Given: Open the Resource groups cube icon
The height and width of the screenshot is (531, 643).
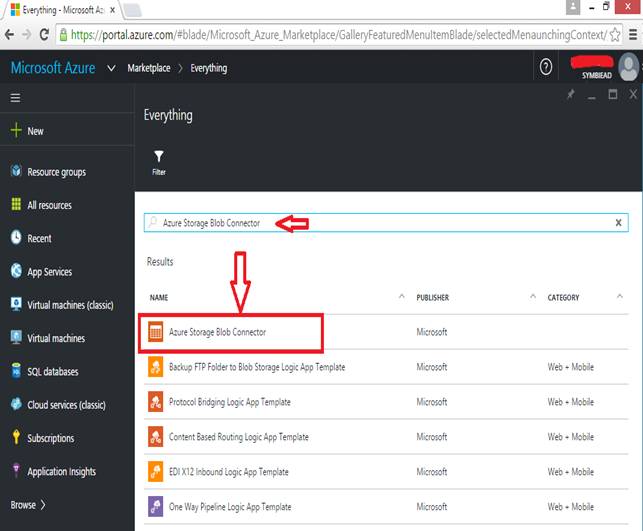Looking at the screenshot, I should [x=16, y=171].
